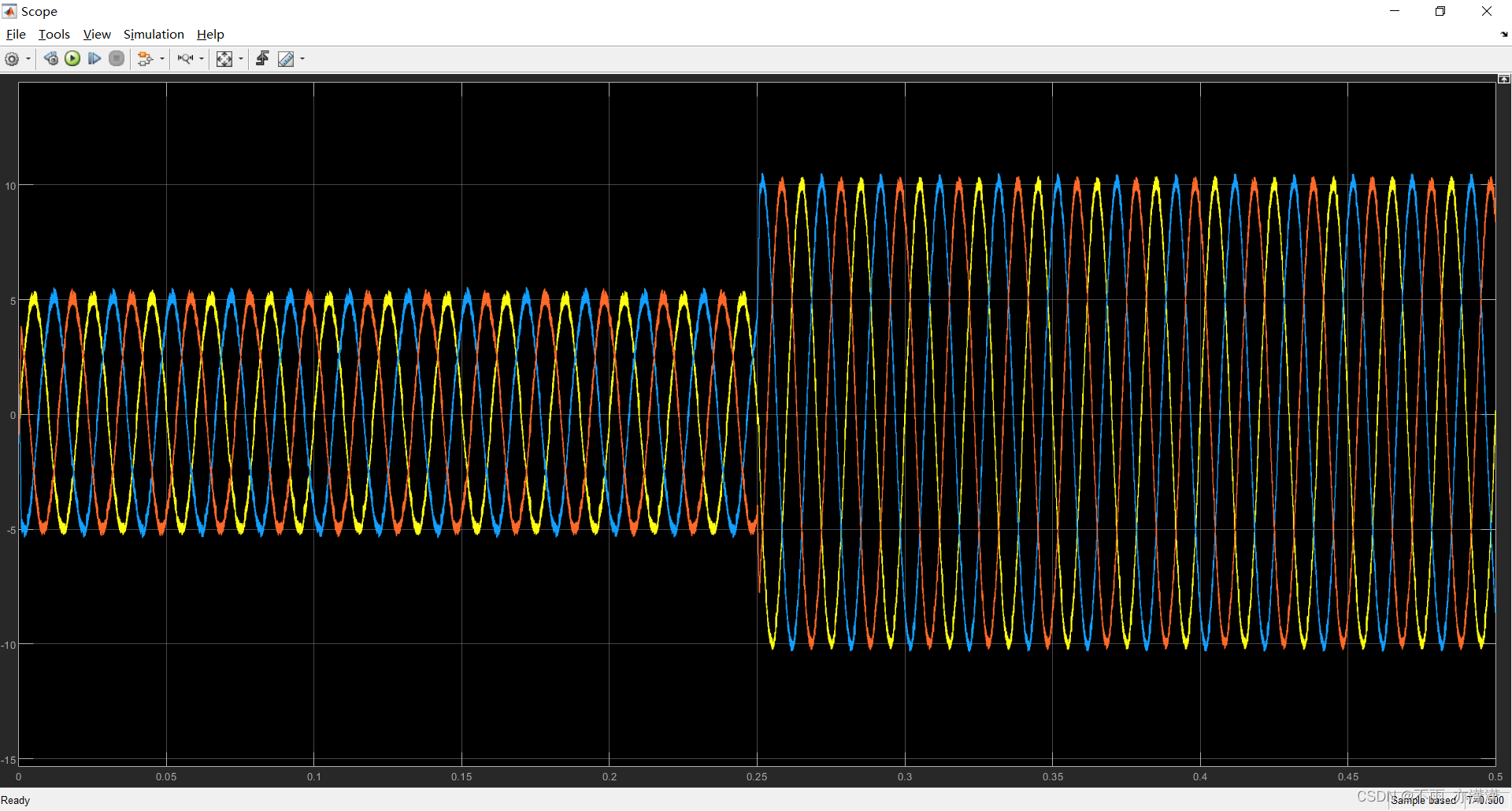
Task: Click the T=0.500 status bar entry
Action: click(1485, 800)
